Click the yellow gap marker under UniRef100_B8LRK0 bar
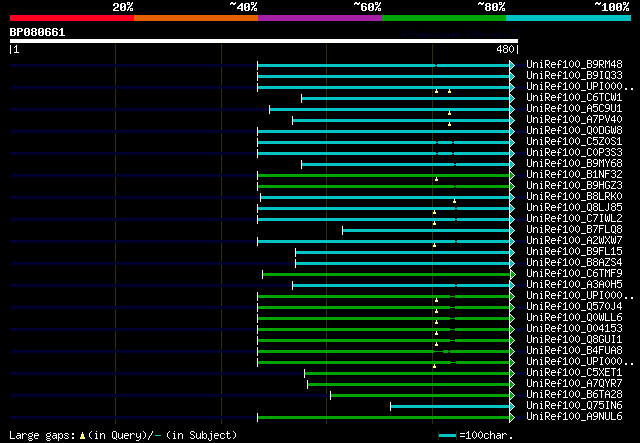This screenshot has height=443, width=640. pyautogui.click(x=454, y=201)
